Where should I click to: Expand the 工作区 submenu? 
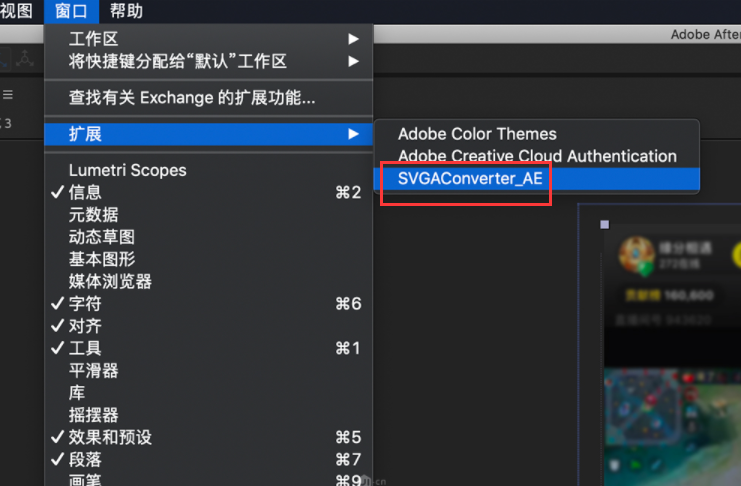click(208, 39)
